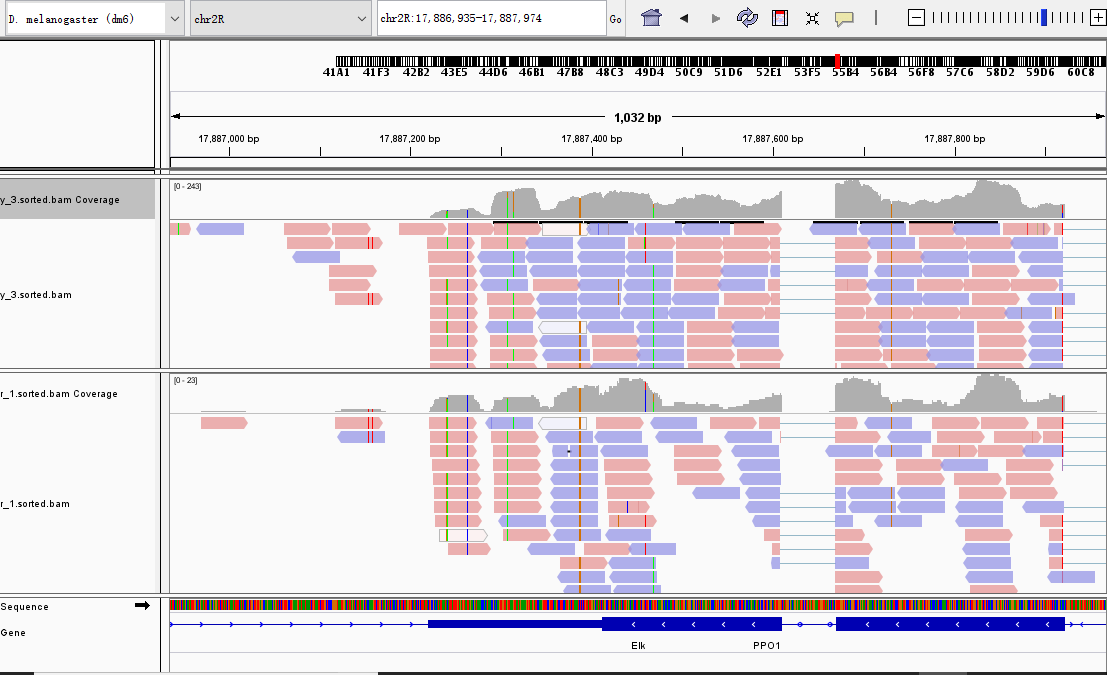Toggle the yellow popup behavior speech bubble
This screenshot has height=675, width=1107.
pos(844,18)
